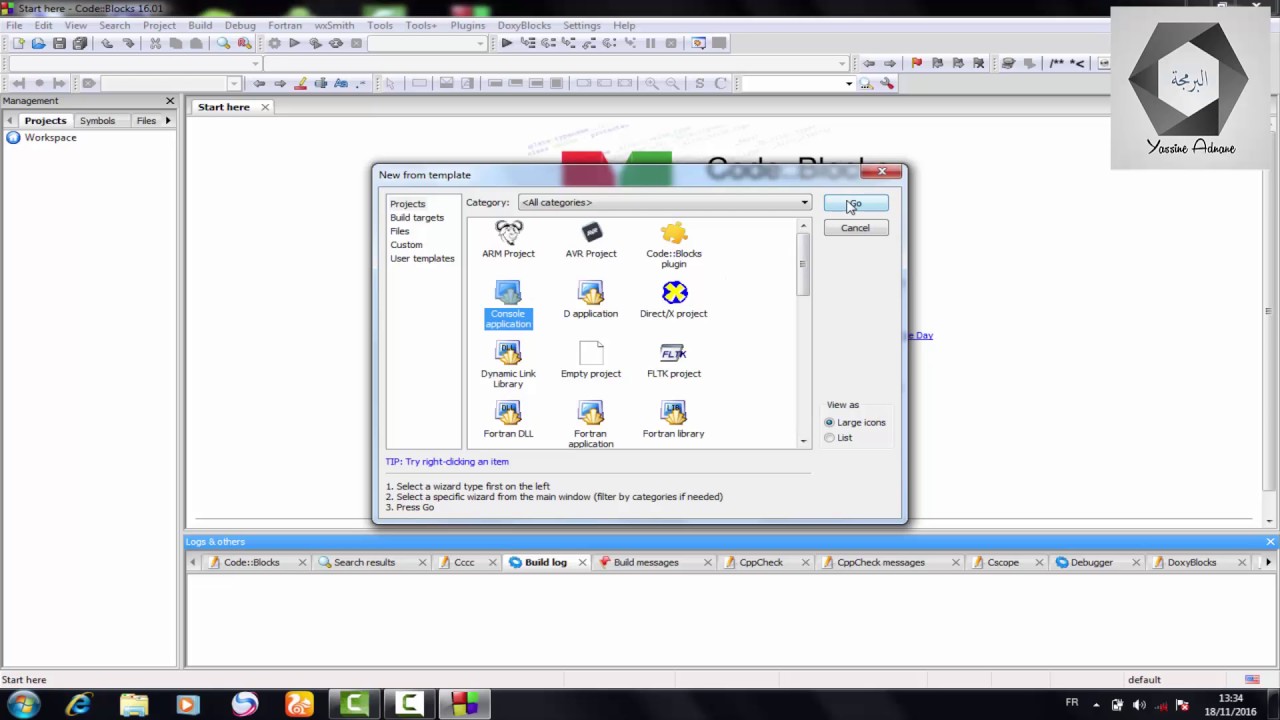Click the Rebuild toolbar icon

pyautogui.click(x=336, y=43)
